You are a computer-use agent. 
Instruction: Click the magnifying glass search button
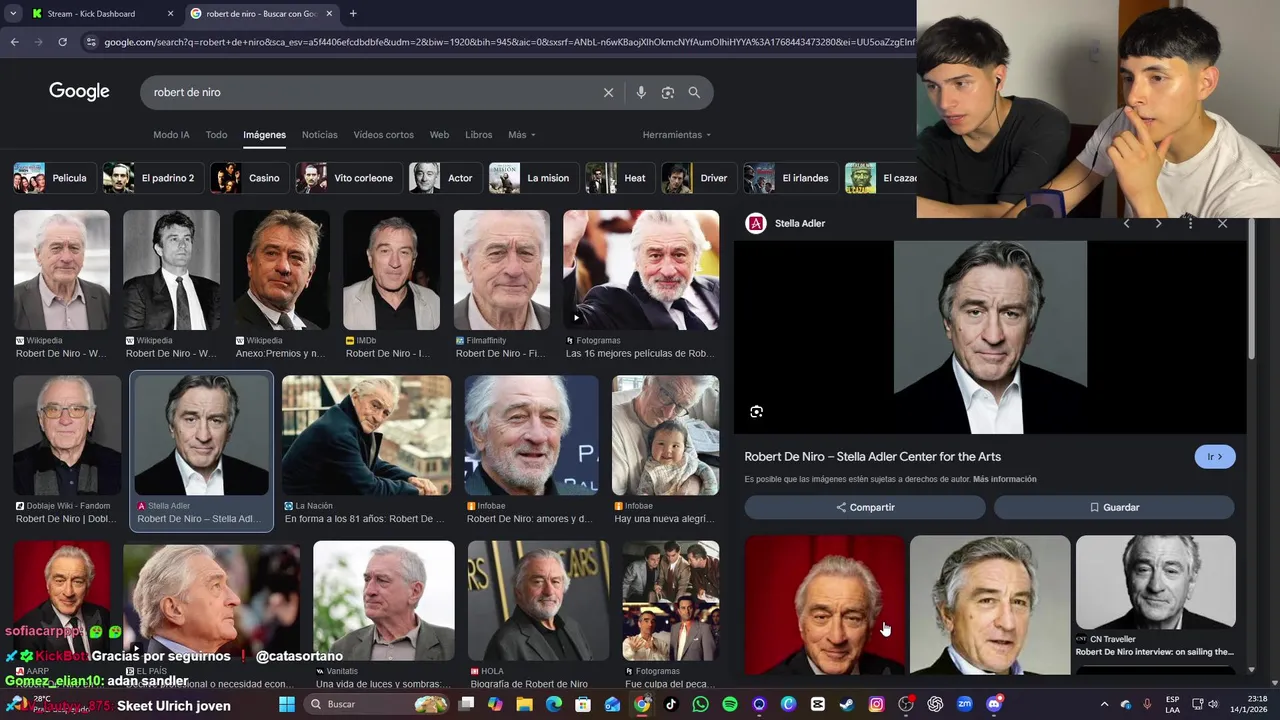[694, 92]
